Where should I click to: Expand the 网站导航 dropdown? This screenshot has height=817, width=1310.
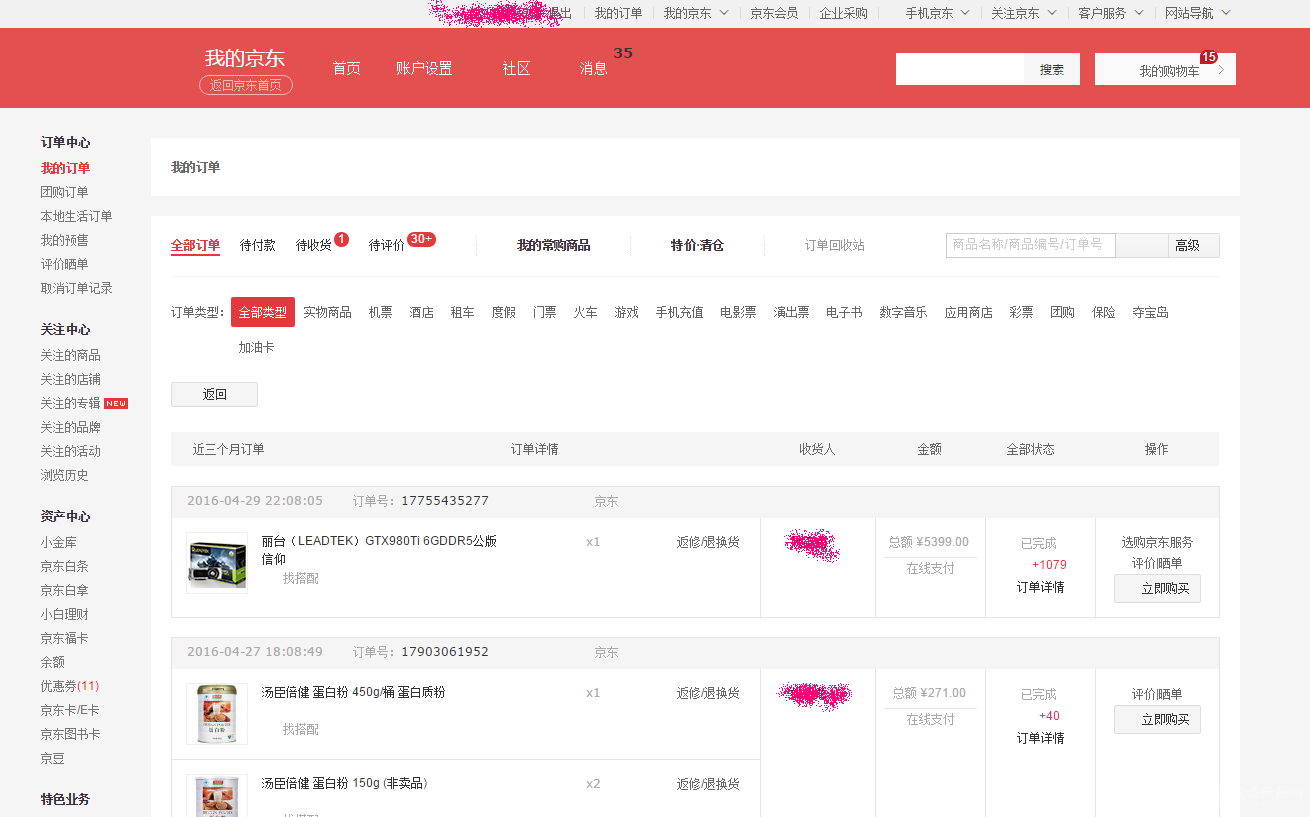(1197, 13)
